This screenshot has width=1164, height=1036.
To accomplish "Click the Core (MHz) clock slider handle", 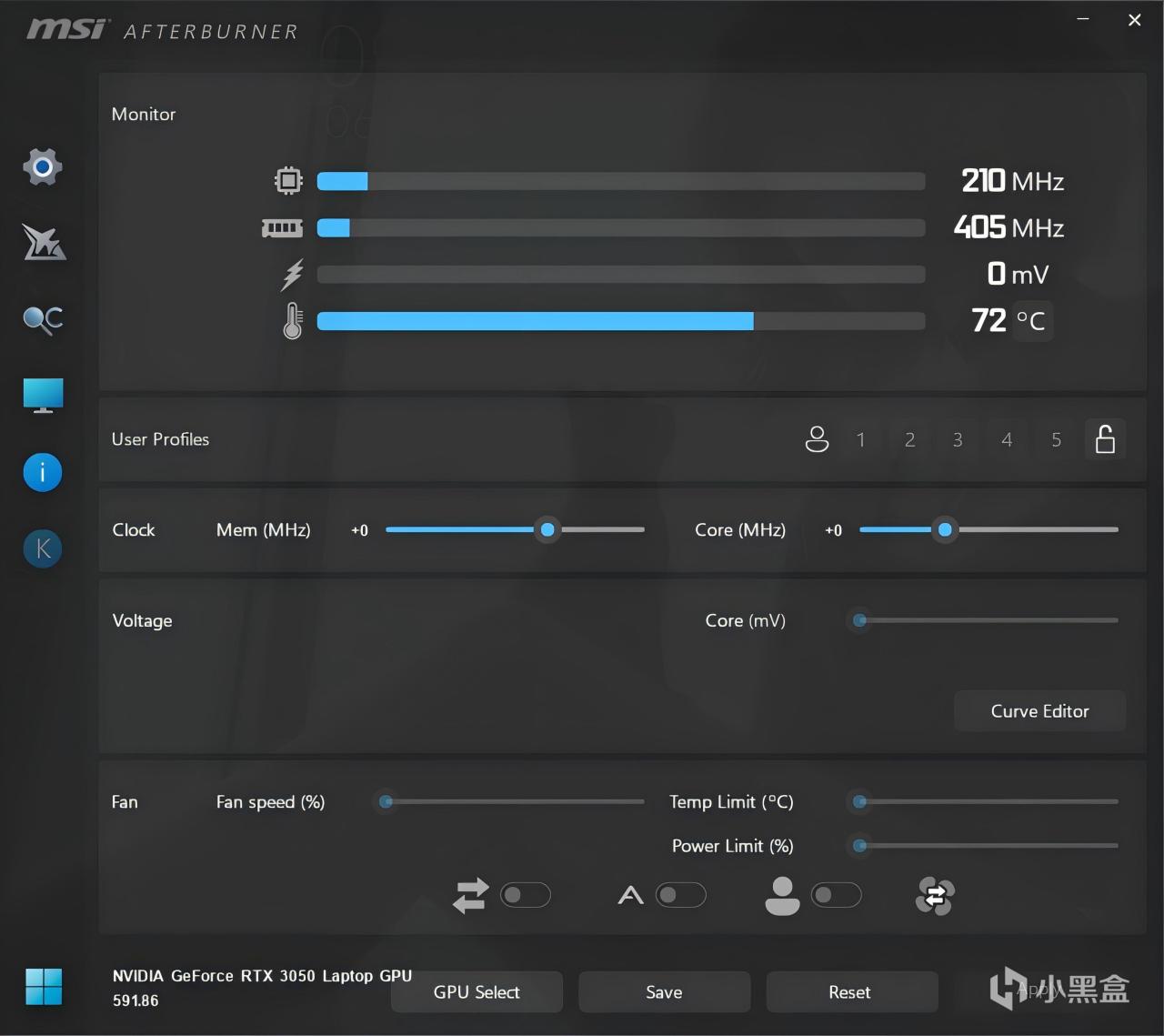I will pyautogui.click(x=945, y=529).
